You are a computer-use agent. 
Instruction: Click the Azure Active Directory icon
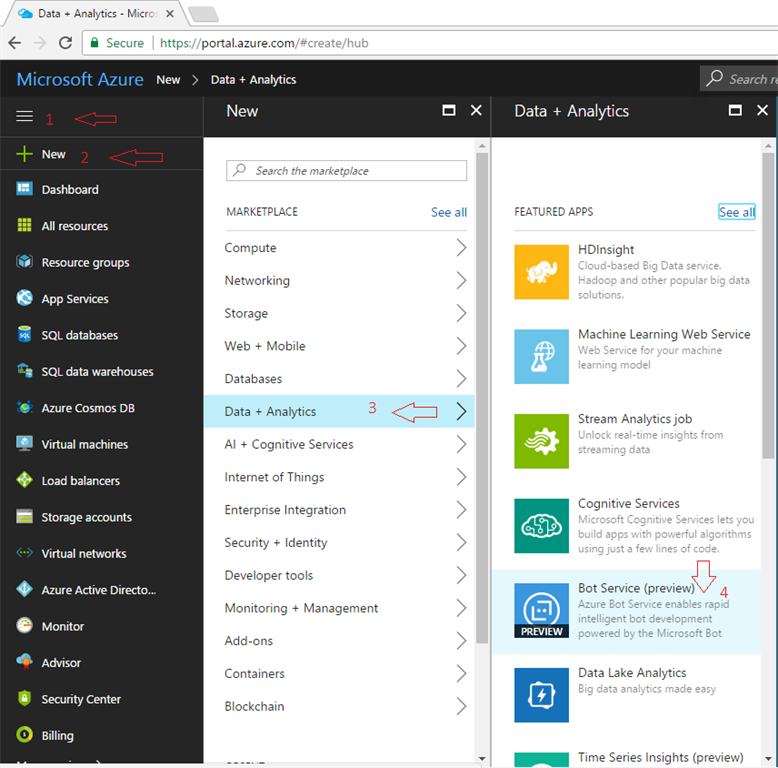click(24, 589)
